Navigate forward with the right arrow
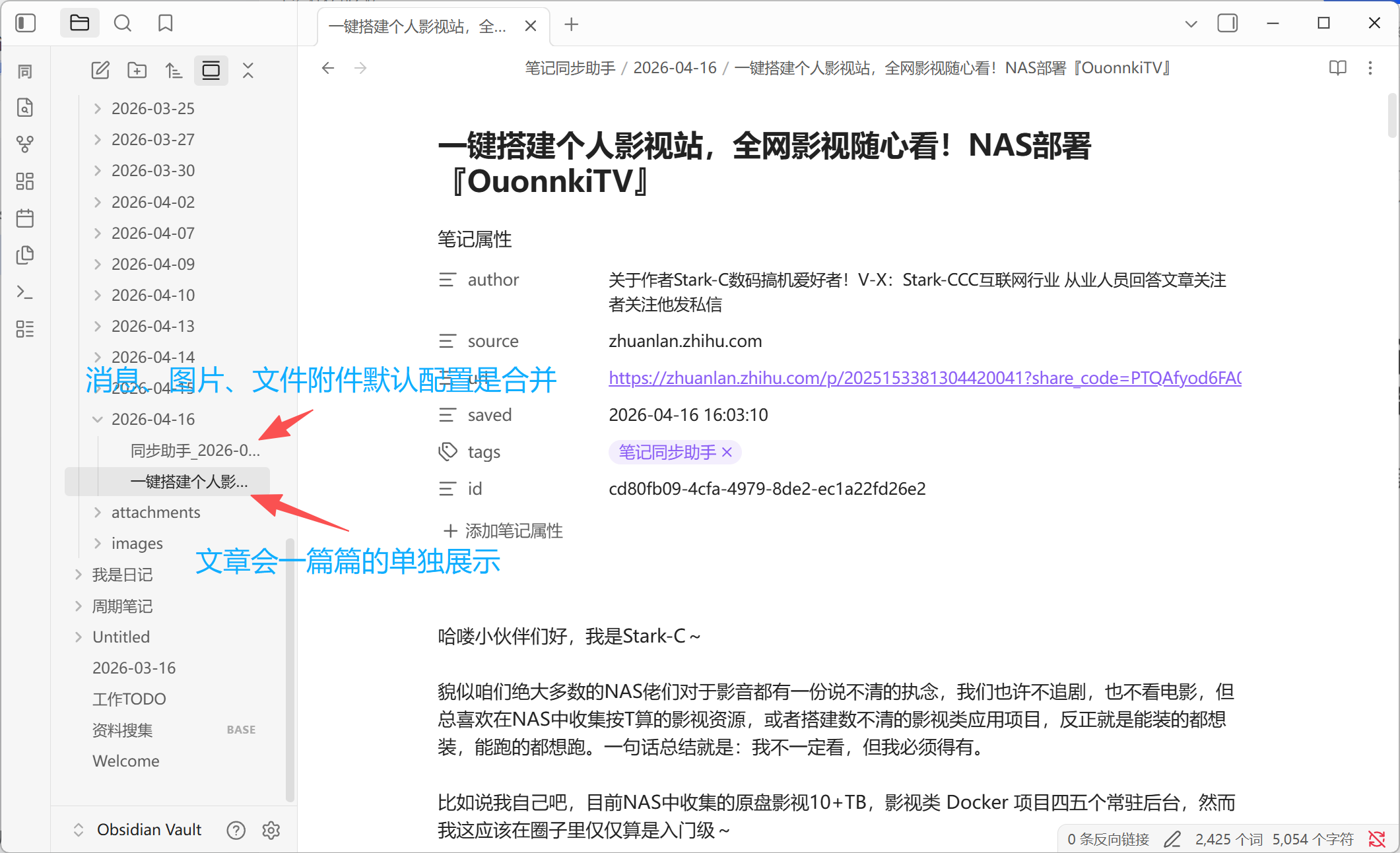Viewport: 1400px width, 853px height. 360,68
